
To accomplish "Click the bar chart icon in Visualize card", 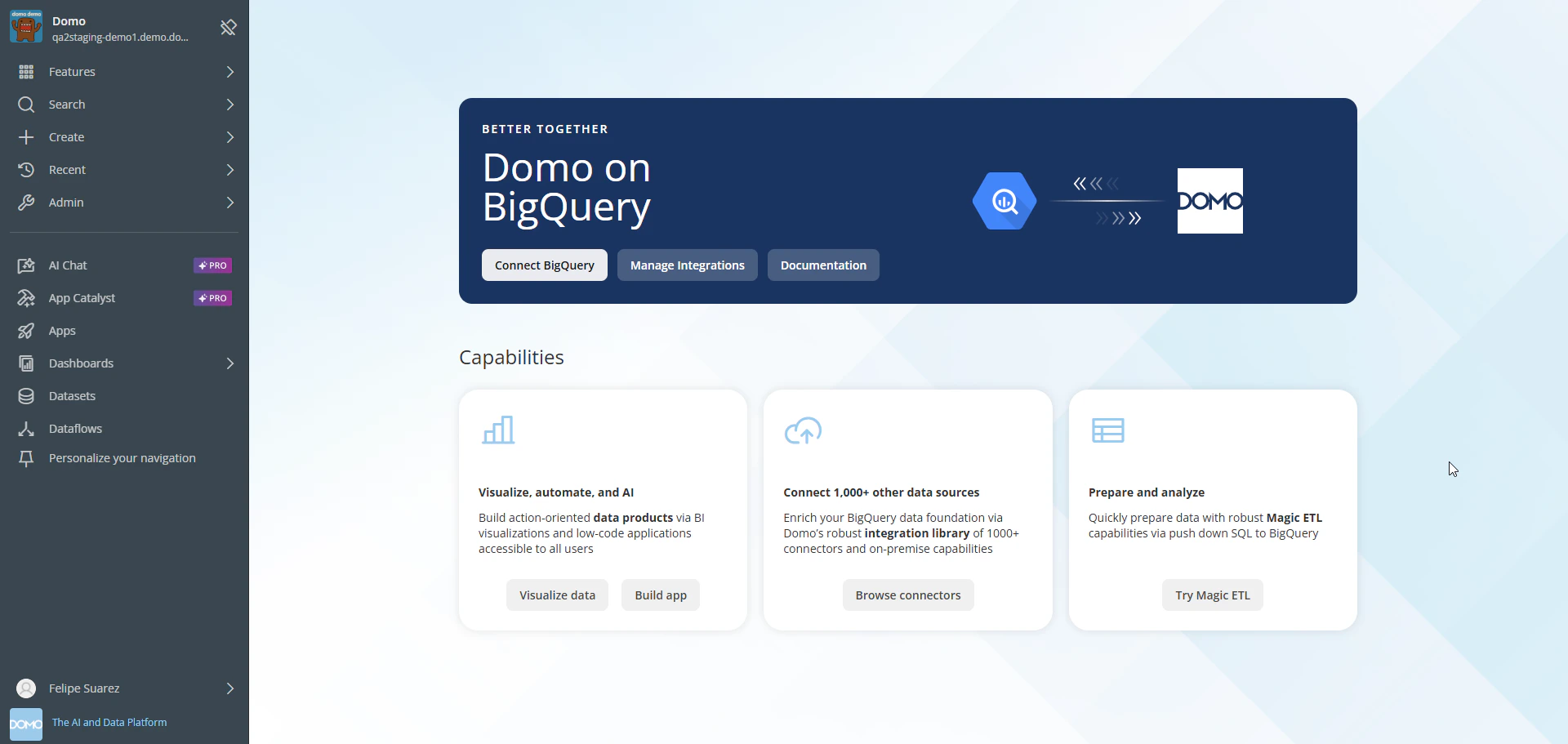I will [x=498, y=430].
